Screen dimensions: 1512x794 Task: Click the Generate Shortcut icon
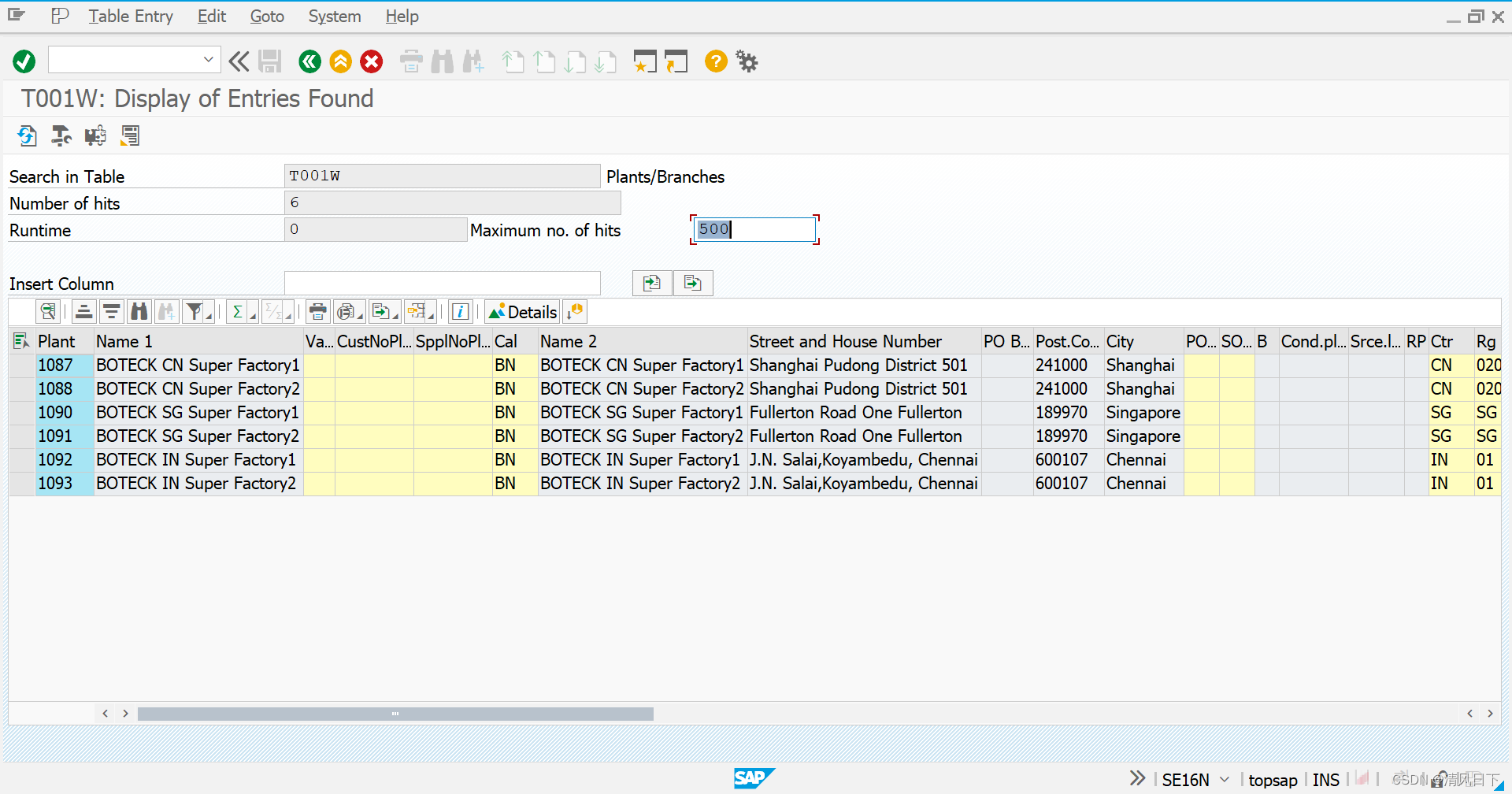click(676, 61)
